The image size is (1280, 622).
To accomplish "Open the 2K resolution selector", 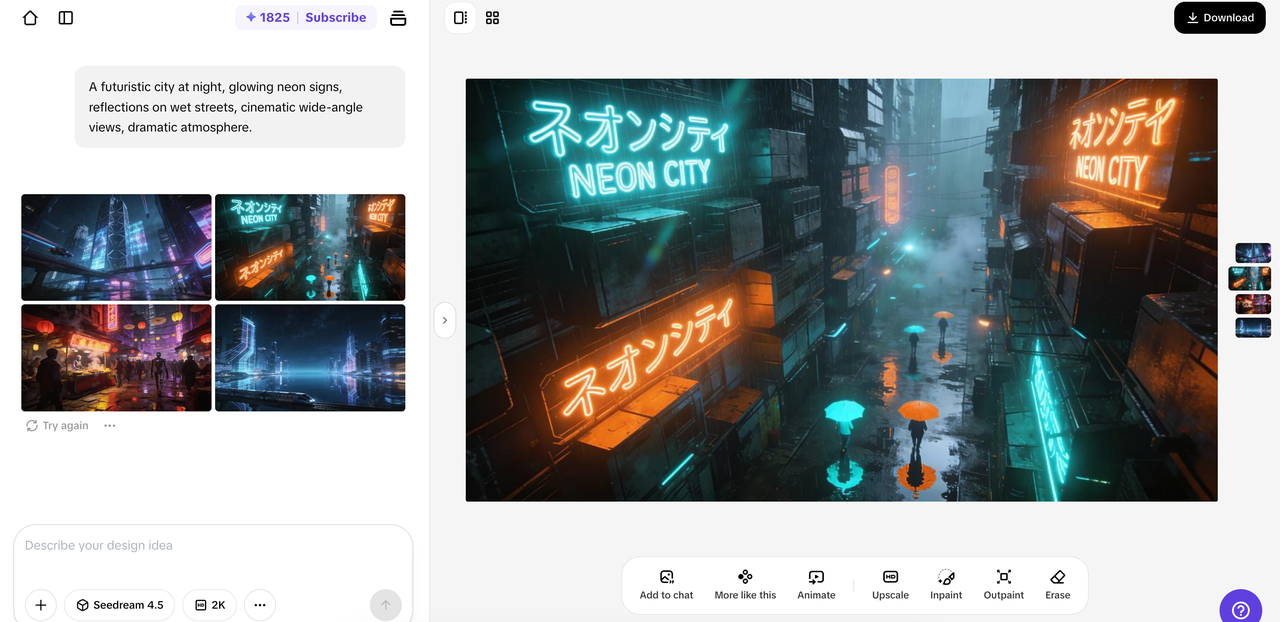I will click(x=210, y=605).
